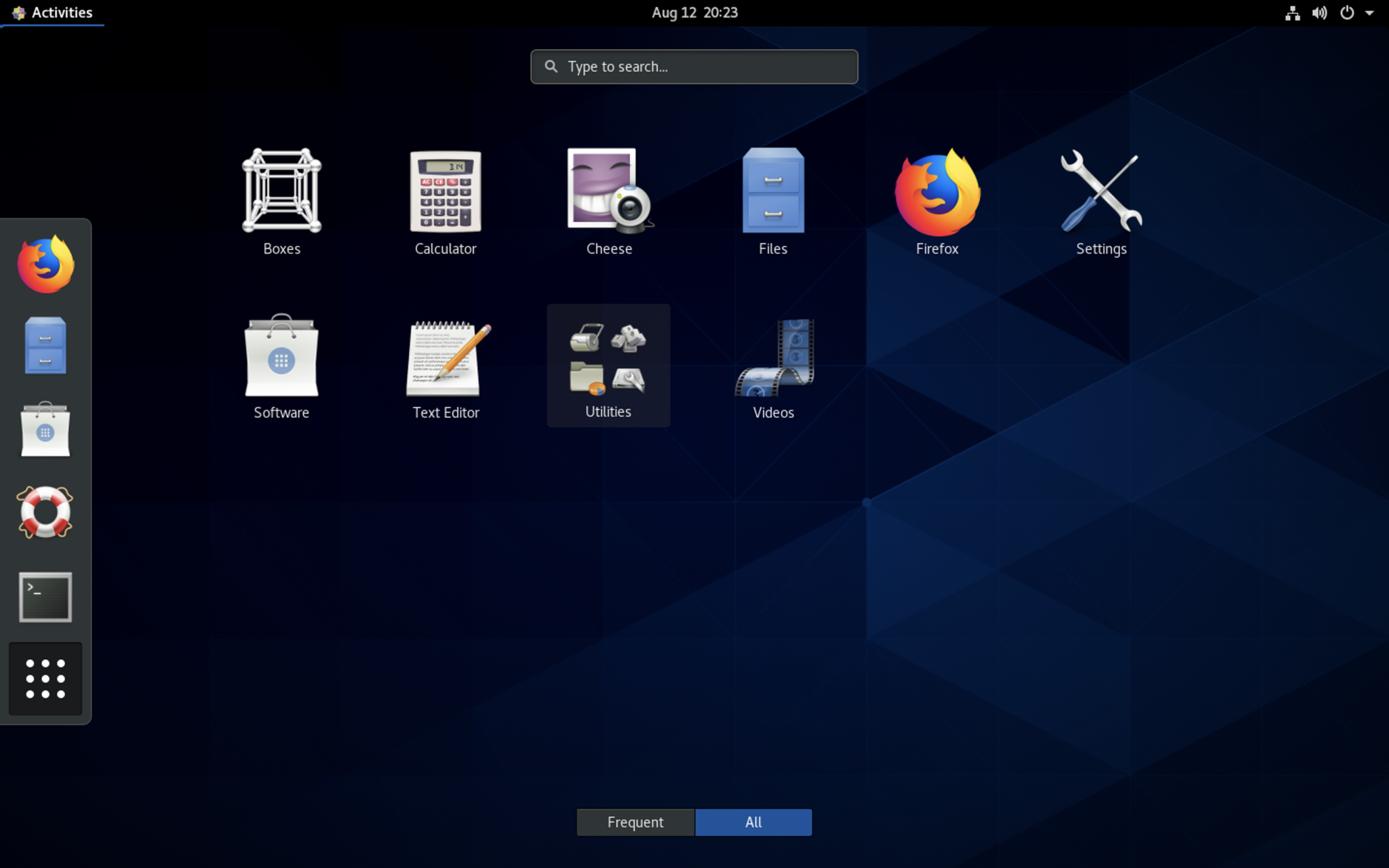This screenshot has width=1389, height=868.
Task: Click the Show Applications grid button
Action: [45, 679]
